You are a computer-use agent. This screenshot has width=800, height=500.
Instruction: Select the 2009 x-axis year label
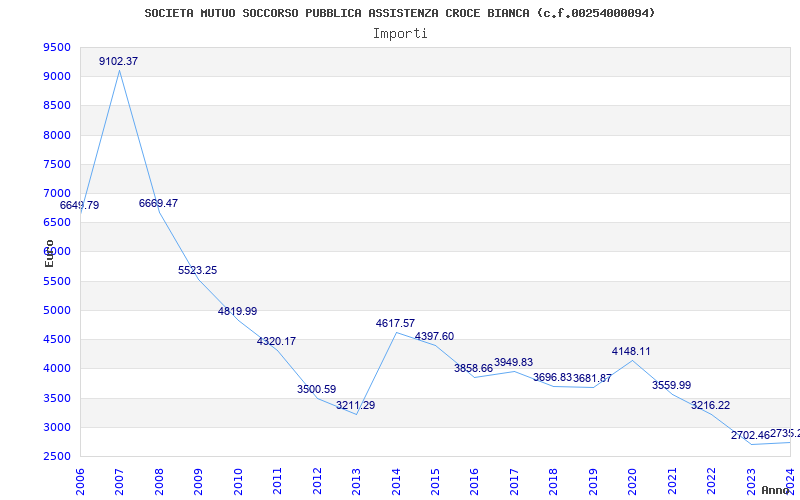click(198, 481)
